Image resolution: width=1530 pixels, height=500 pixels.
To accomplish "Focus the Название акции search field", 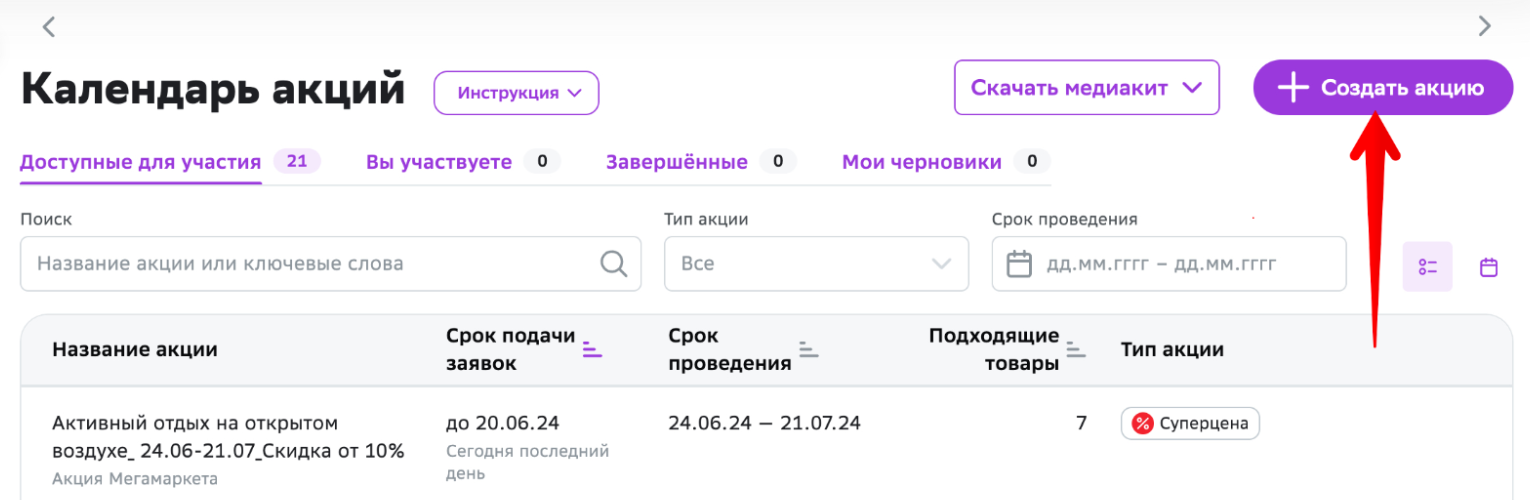I will pyautogui.click(x=330, y=264).
